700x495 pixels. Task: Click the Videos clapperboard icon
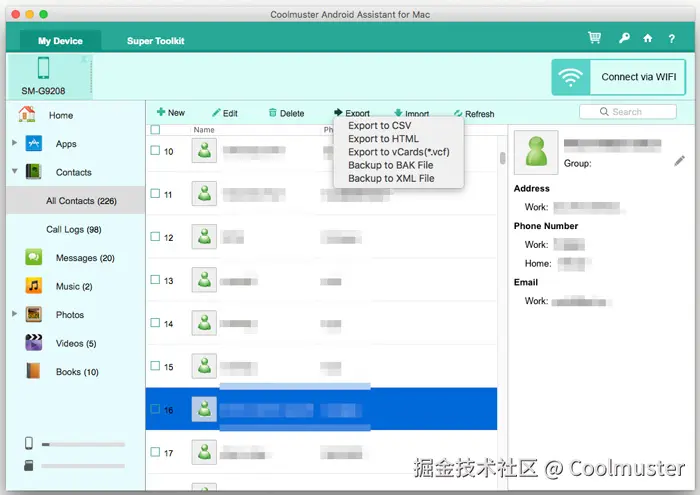coord(33,342)
